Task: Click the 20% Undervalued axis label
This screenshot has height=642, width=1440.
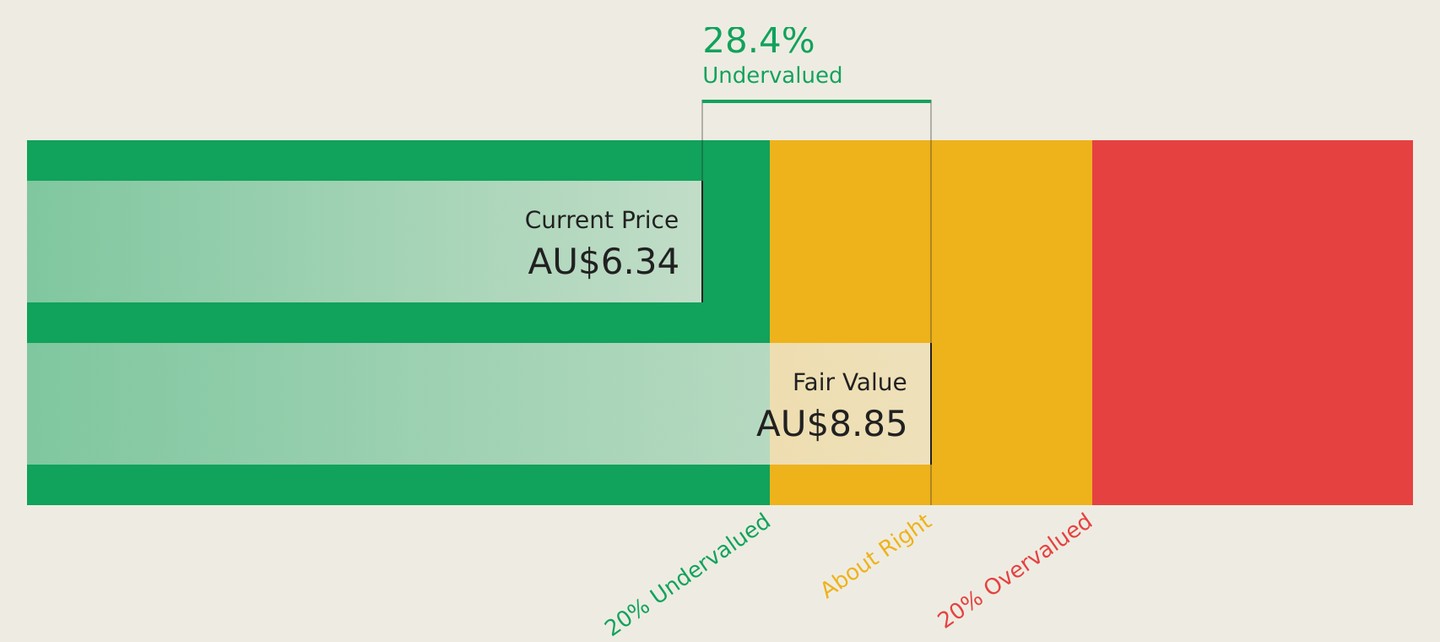Action: (x=687, y=574)
